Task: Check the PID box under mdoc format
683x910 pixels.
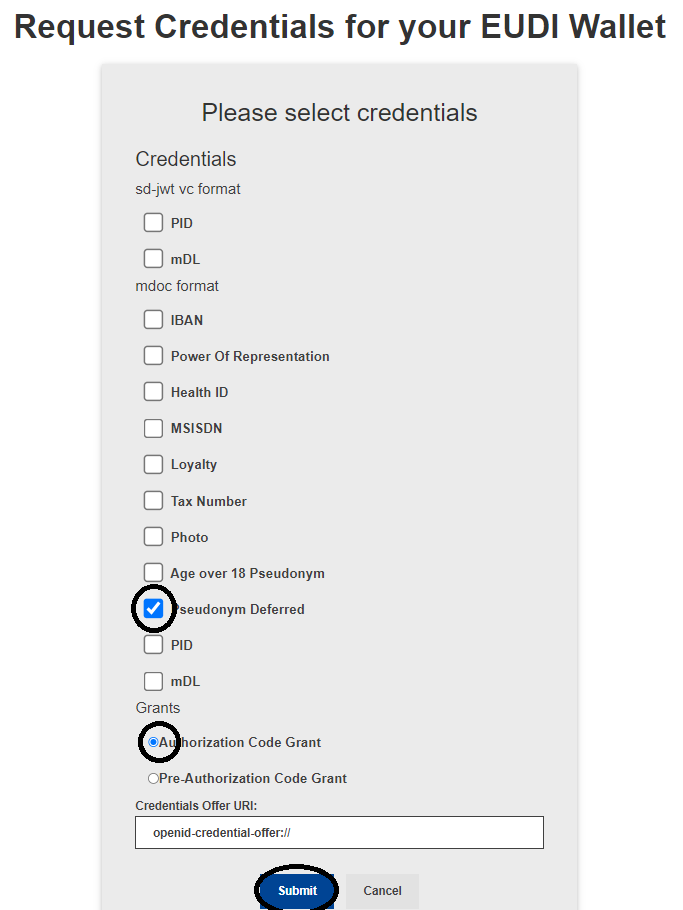Action: 153,645
